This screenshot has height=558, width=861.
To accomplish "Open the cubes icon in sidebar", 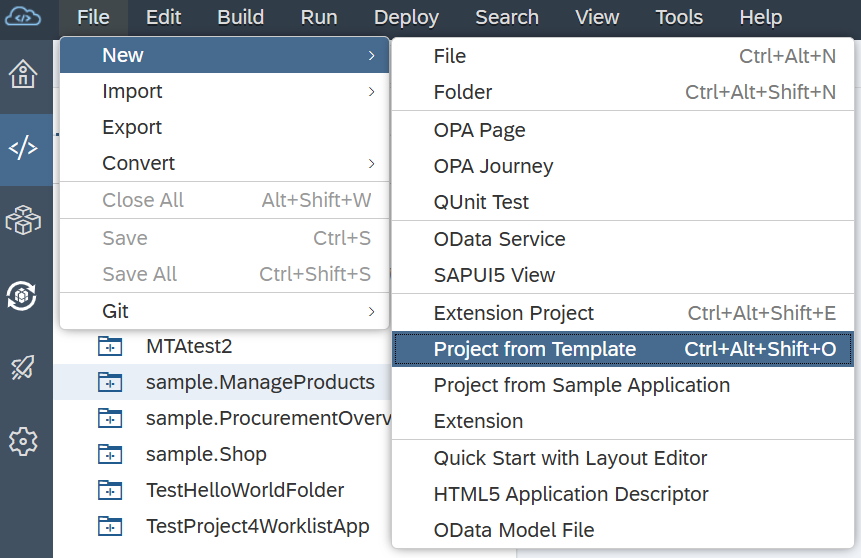I will tap(23, 220).
